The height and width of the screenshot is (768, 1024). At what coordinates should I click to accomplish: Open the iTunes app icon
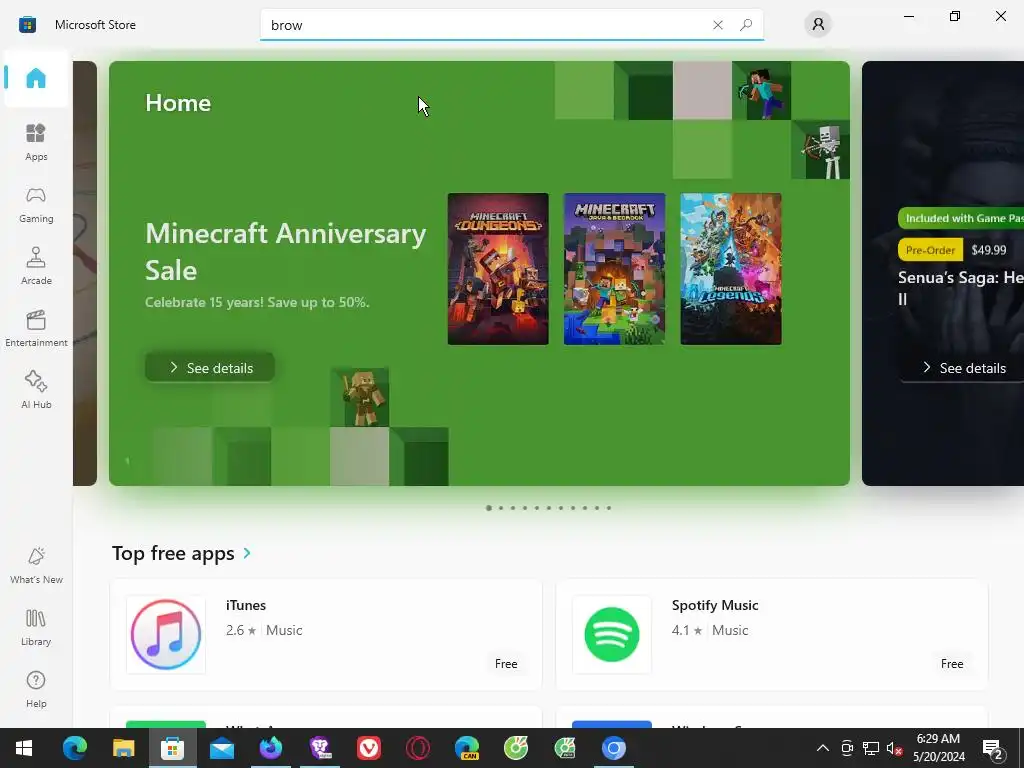[x=166, y=635]
